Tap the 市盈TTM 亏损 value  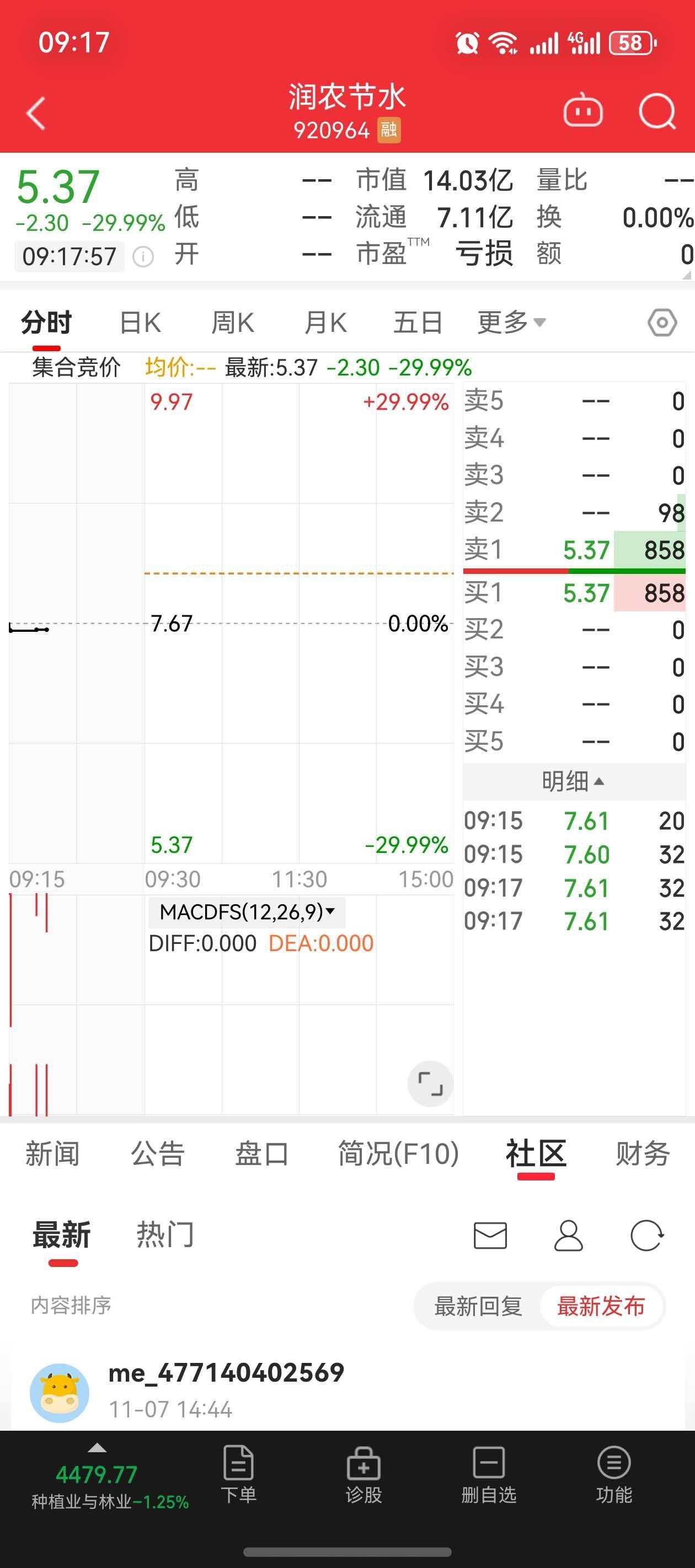(484, 254)
